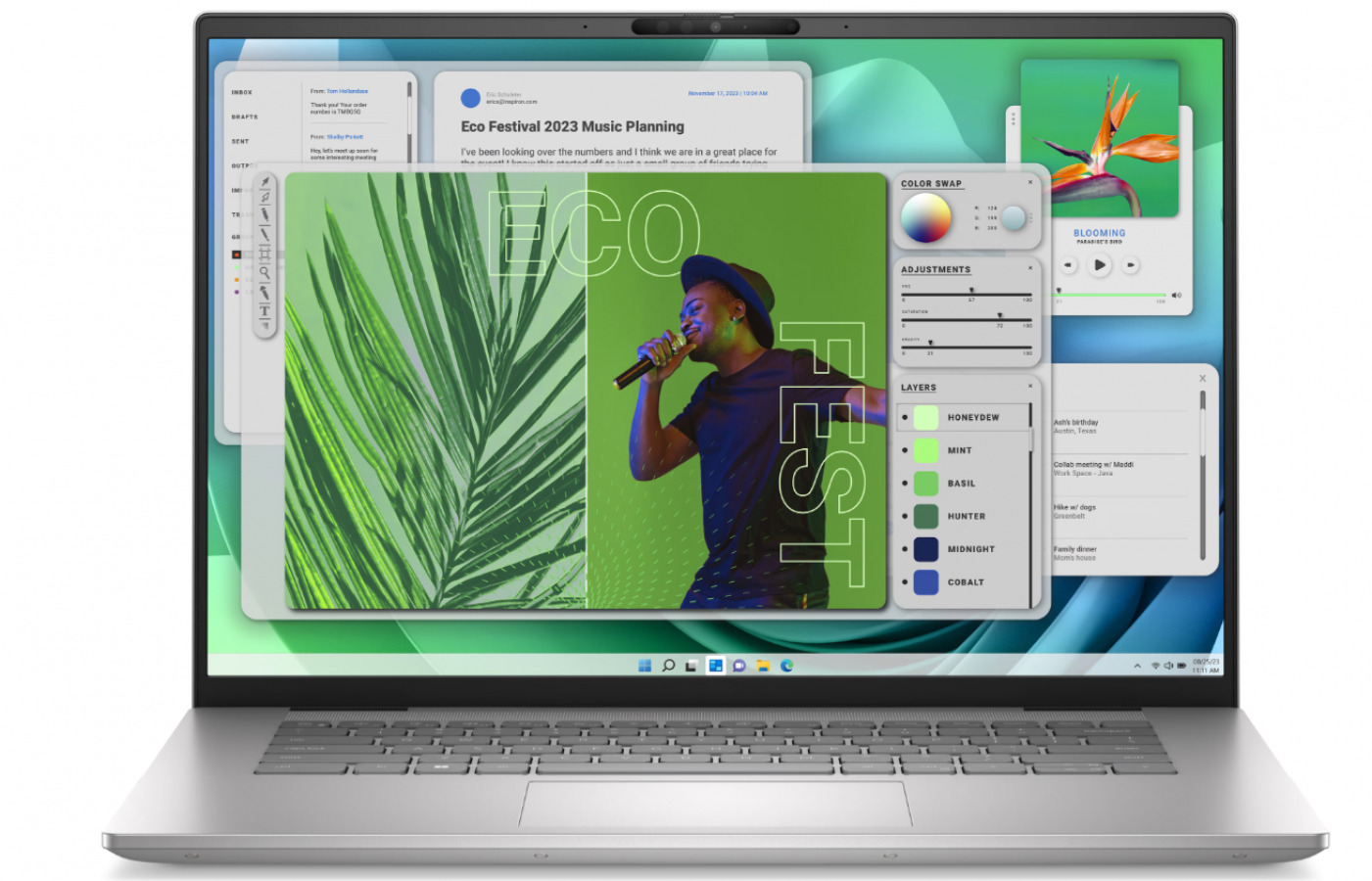Open the music widget's three-dot menu
Image resolution: width=1372 pixels, height=881 pixels.
(1013, 118)
